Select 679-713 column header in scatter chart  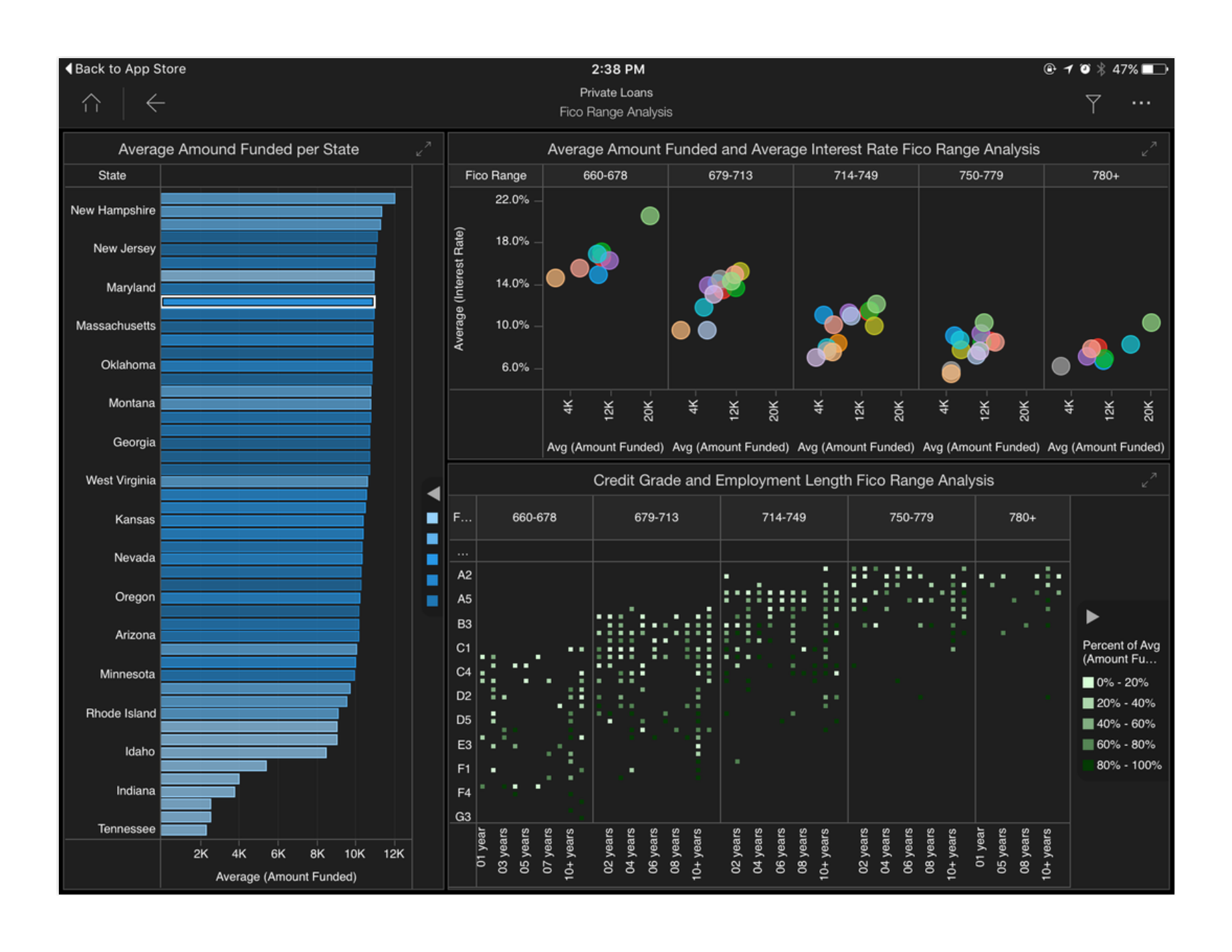[730, 175]
